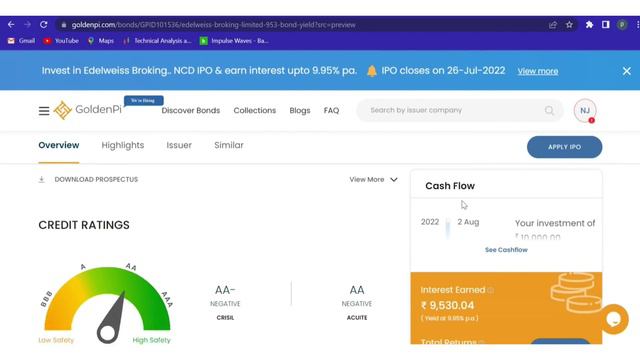
Task: Open Discover Bonds menu
Action: (x=191, y=111)
